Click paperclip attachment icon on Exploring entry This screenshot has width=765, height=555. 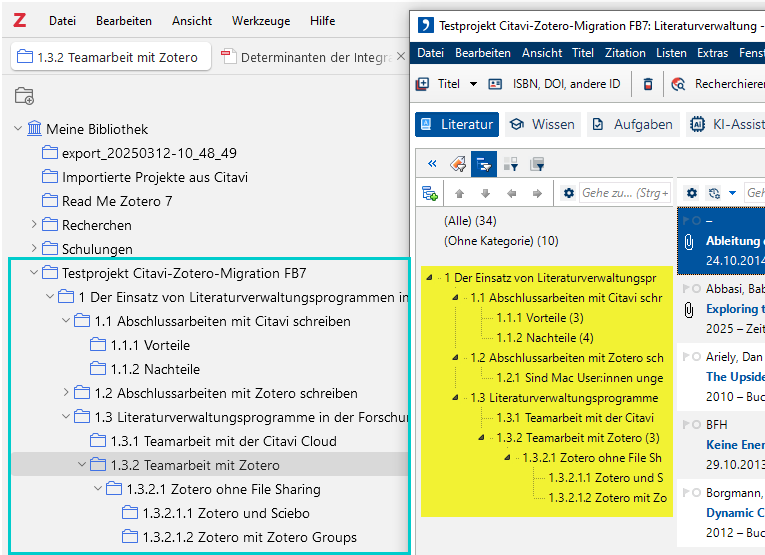[x=688, y=309]
